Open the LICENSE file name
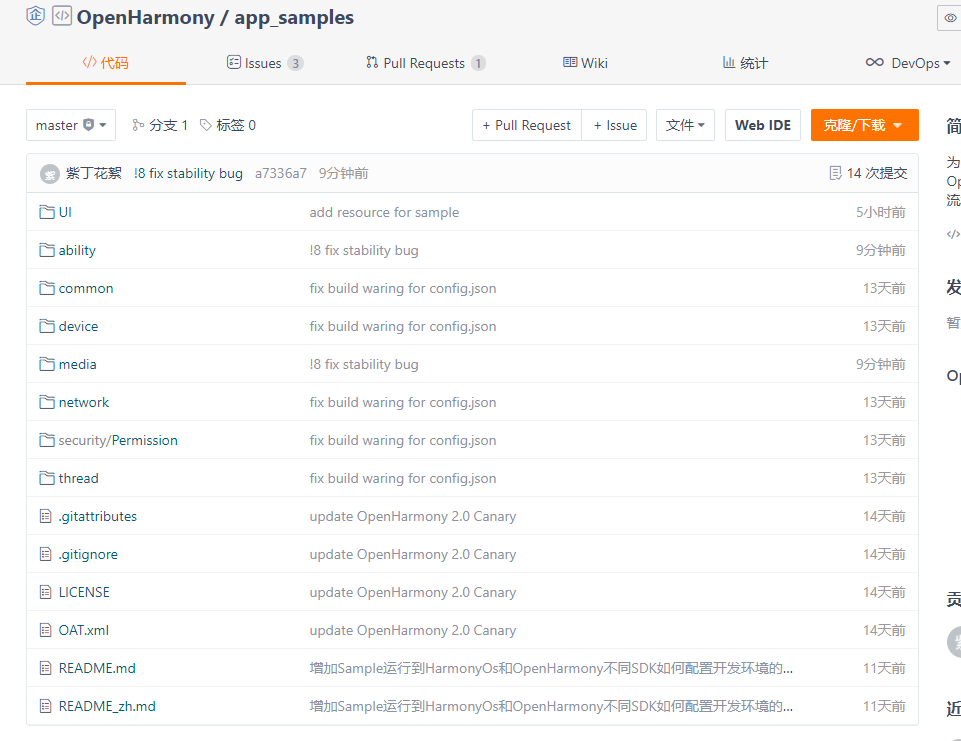The width and height of the screenshot is (961, 741). point(84,592)
